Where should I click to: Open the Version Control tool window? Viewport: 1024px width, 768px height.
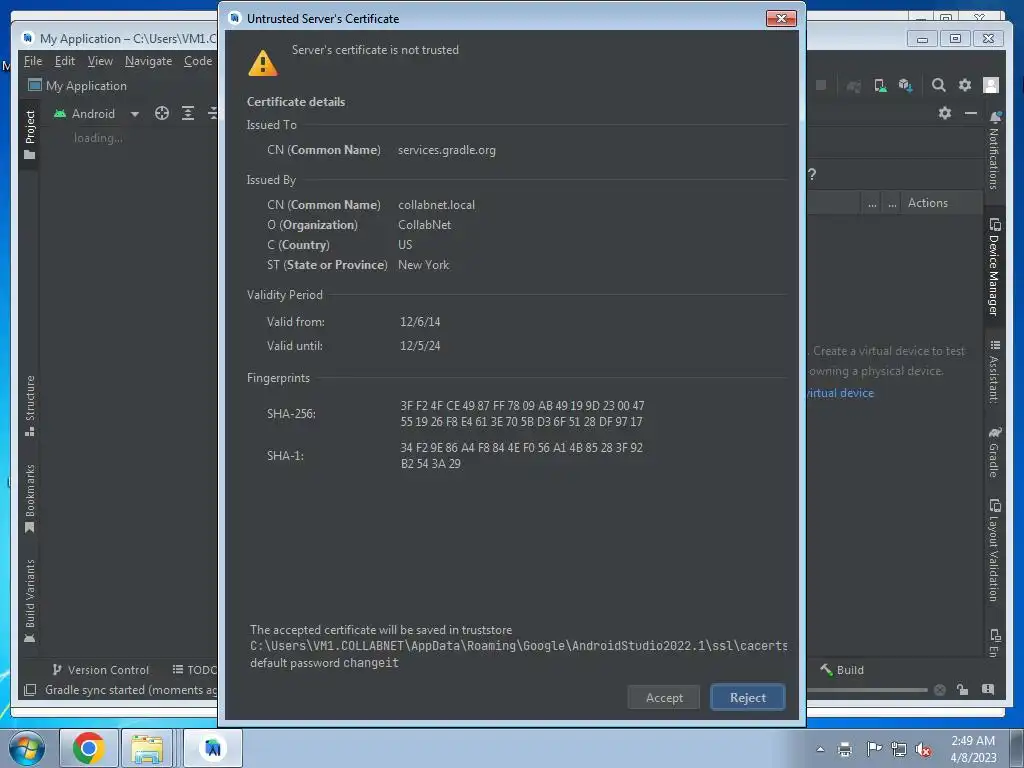pos(101,670)
